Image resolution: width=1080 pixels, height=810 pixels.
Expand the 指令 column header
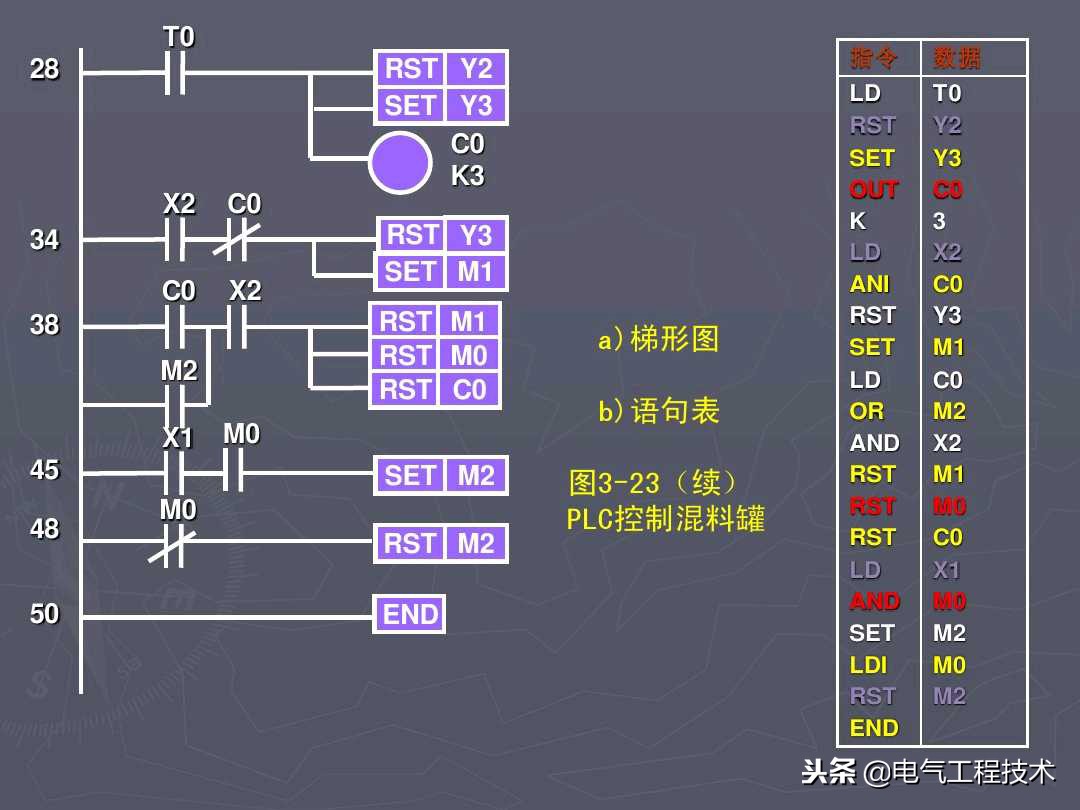tap(874, 58)
